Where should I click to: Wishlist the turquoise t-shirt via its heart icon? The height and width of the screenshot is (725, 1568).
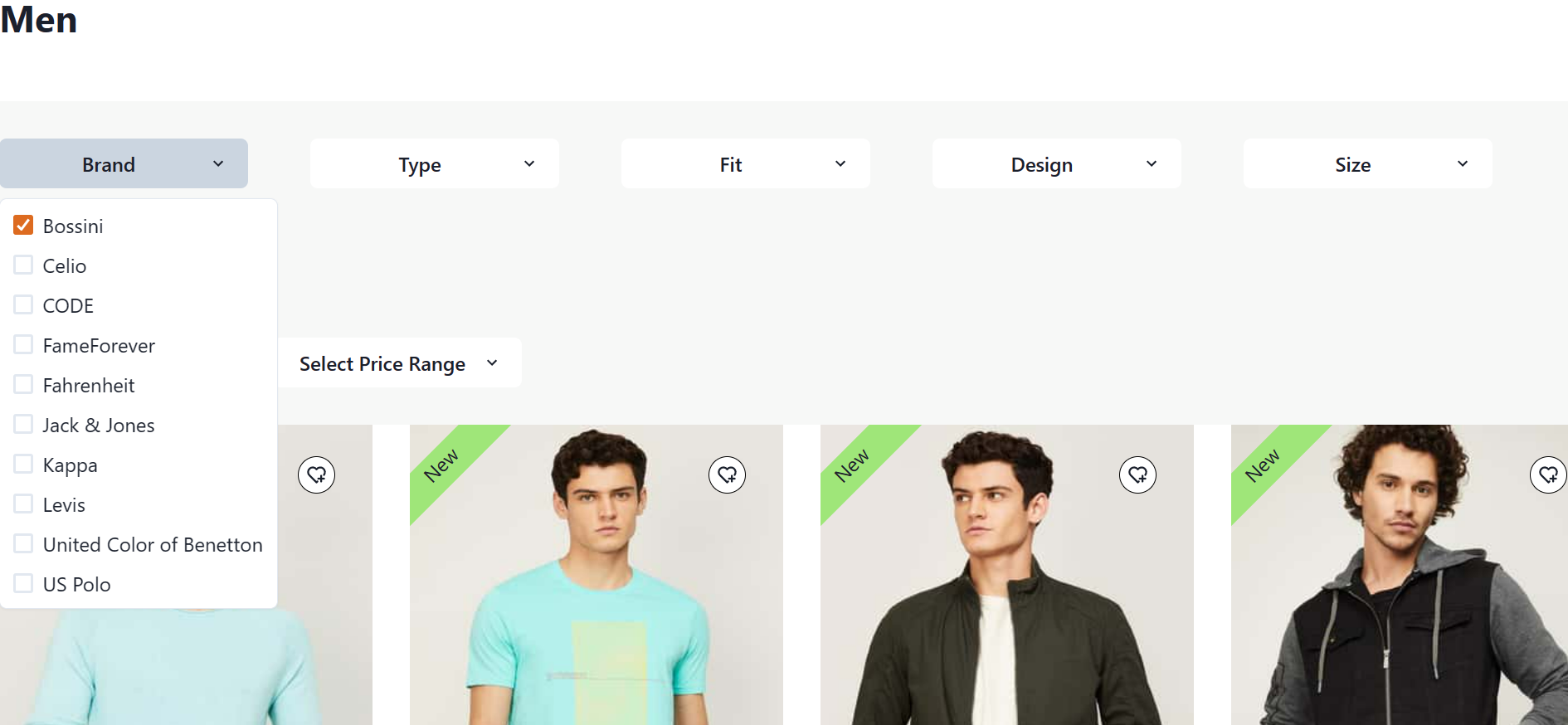pos(727,474)
